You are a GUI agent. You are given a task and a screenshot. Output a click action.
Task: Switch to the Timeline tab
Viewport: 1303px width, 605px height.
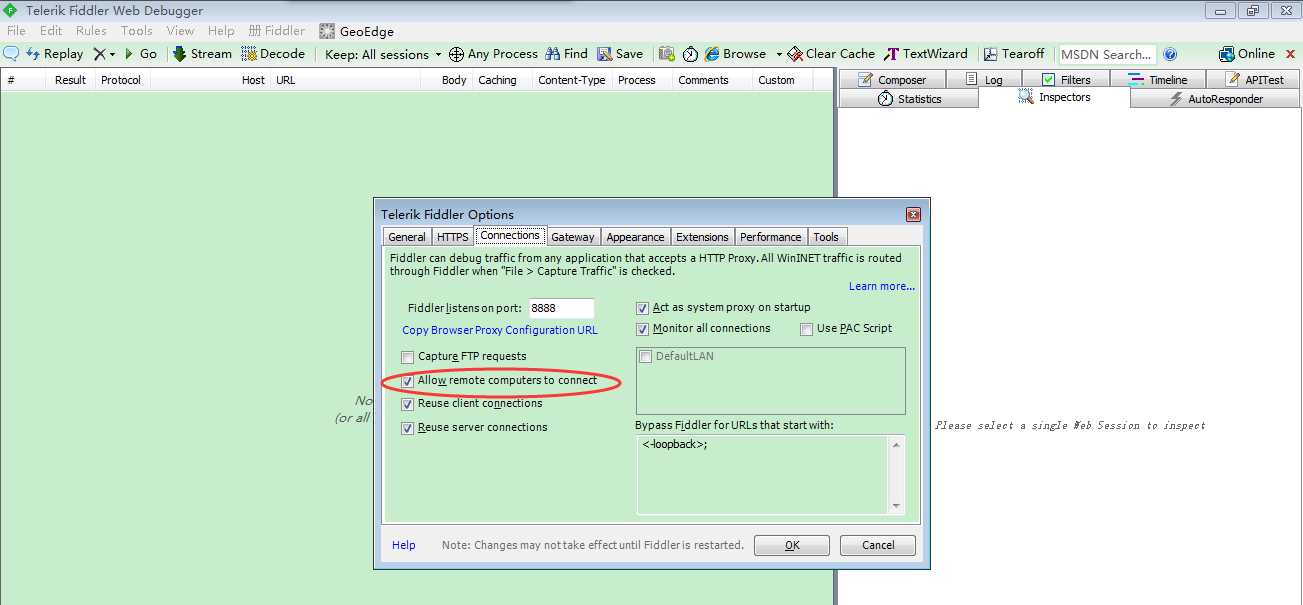(x=1158, y=79)
